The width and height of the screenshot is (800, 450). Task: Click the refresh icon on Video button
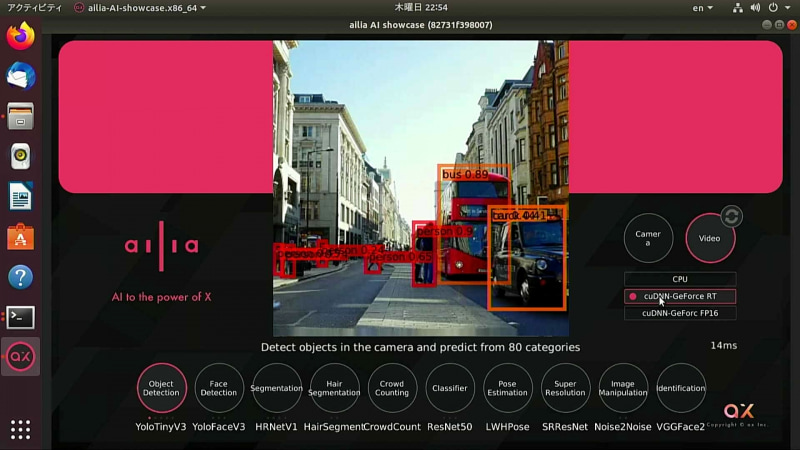(731, 216)
